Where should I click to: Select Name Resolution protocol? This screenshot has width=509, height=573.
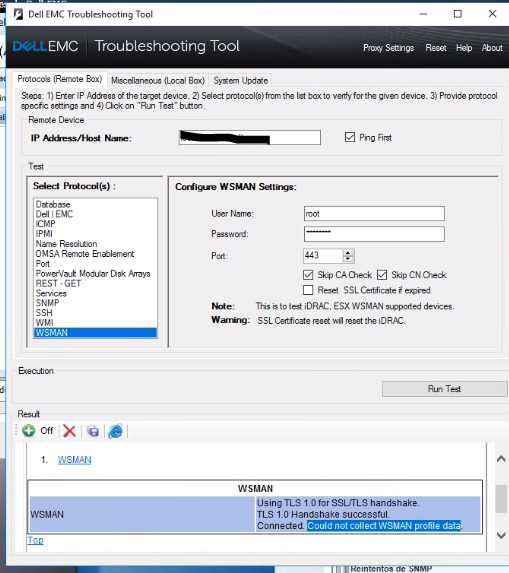(x=95, y=244)
